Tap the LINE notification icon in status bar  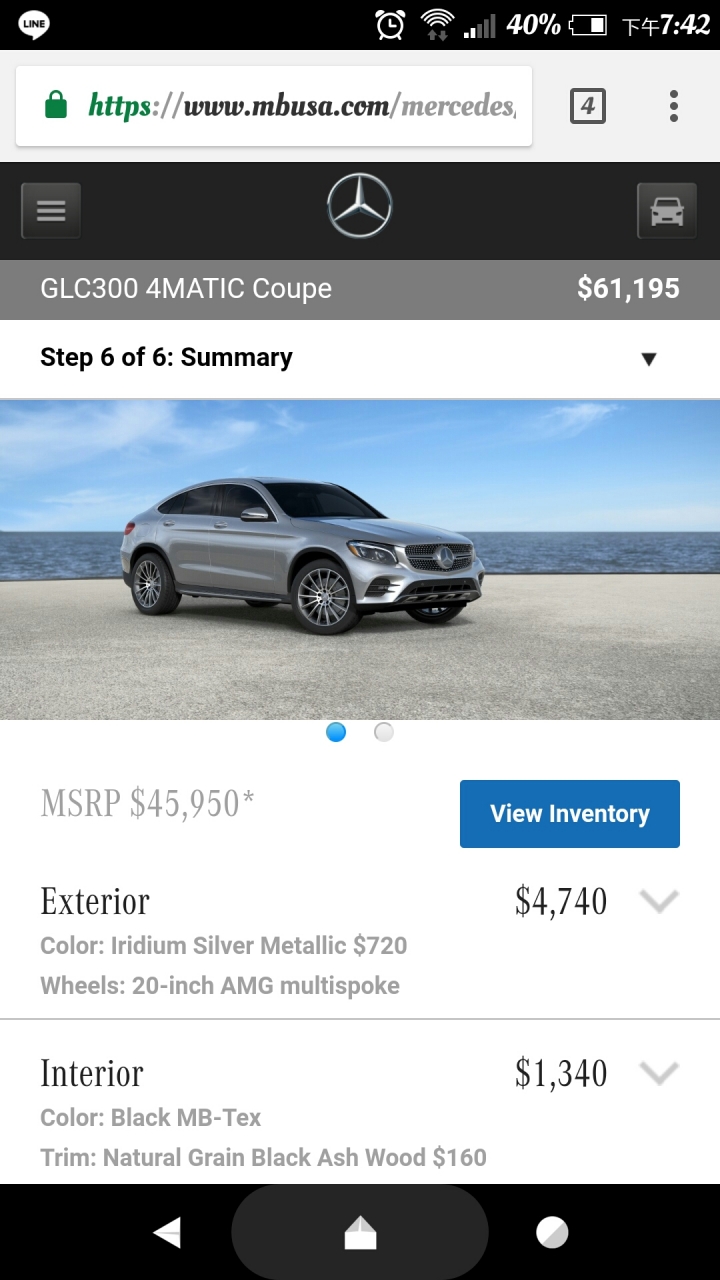click(35, 24)
